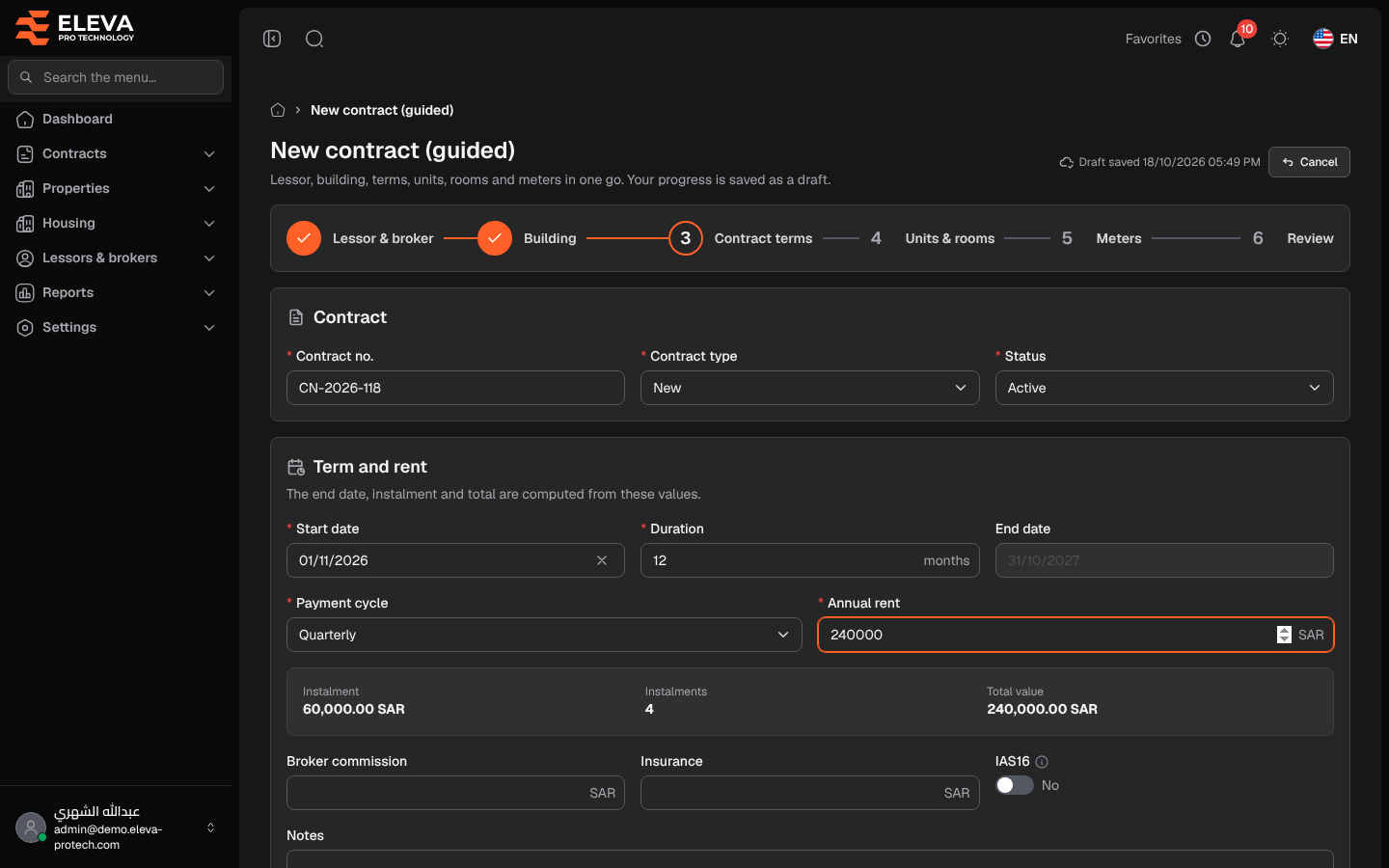
Task: Expand the Reports menu
Action: 116,293
